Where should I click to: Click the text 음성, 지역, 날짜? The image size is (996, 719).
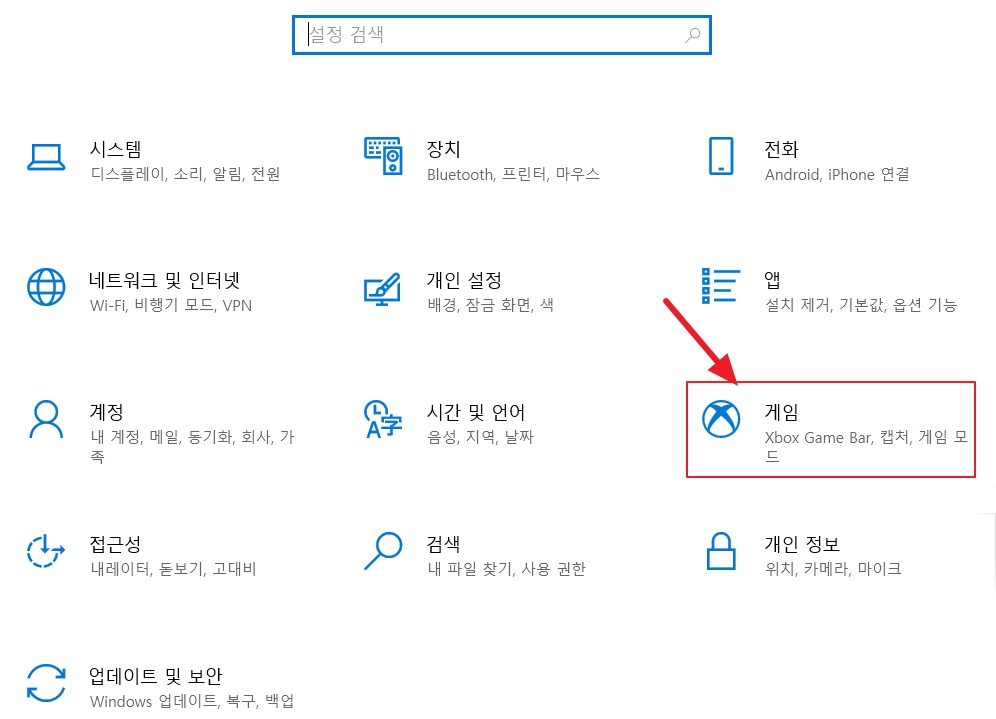[481, 437]
